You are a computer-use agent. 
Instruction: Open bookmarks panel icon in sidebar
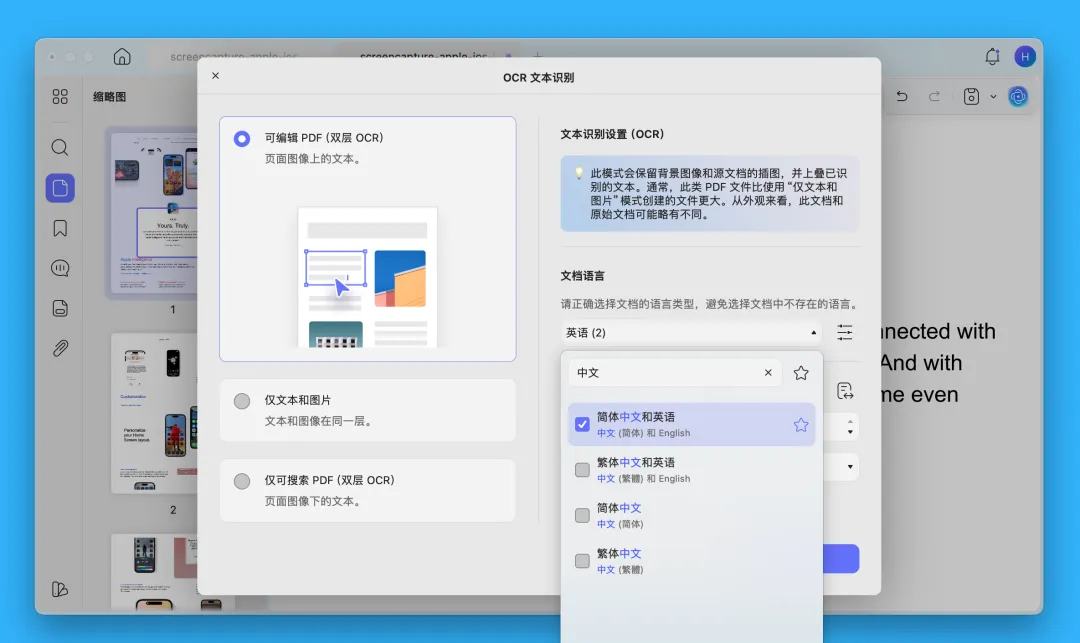pyautogui.click(x=60, y=228)
